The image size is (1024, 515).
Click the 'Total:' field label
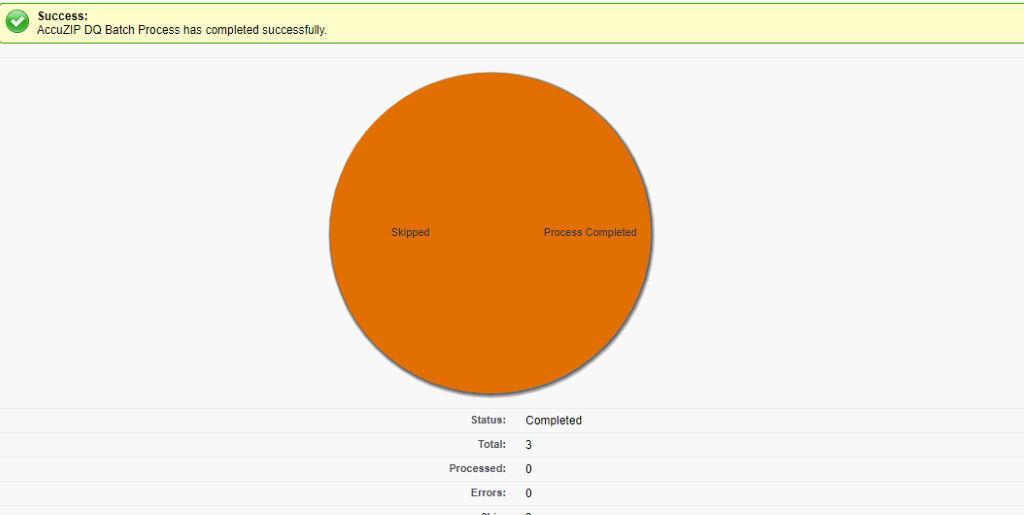pyautogui.click(x=492, y=445)
